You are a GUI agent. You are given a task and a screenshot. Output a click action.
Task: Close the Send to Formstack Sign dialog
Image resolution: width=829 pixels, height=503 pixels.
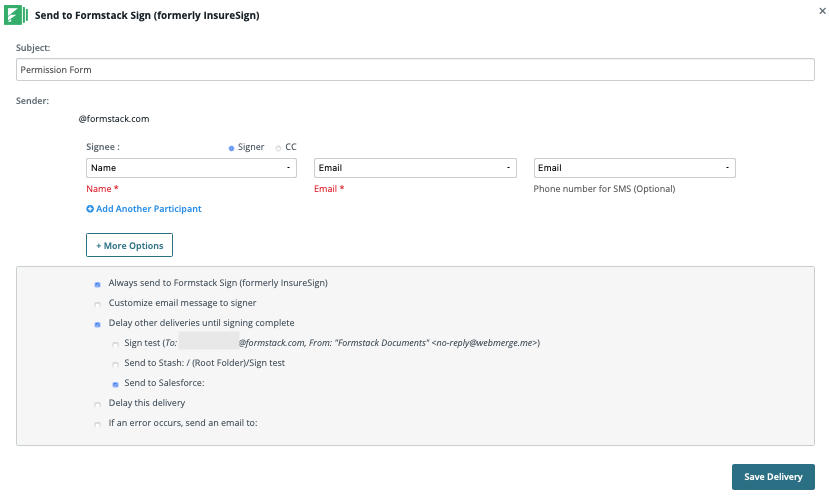pos(821,9)
